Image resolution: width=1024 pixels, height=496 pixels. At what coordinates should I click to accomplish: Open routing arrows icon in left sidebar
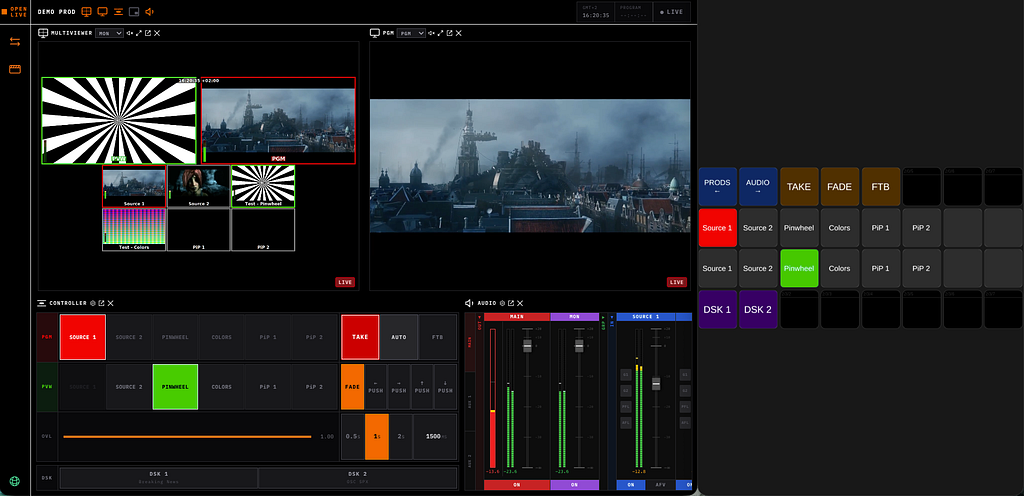[15, 42]
